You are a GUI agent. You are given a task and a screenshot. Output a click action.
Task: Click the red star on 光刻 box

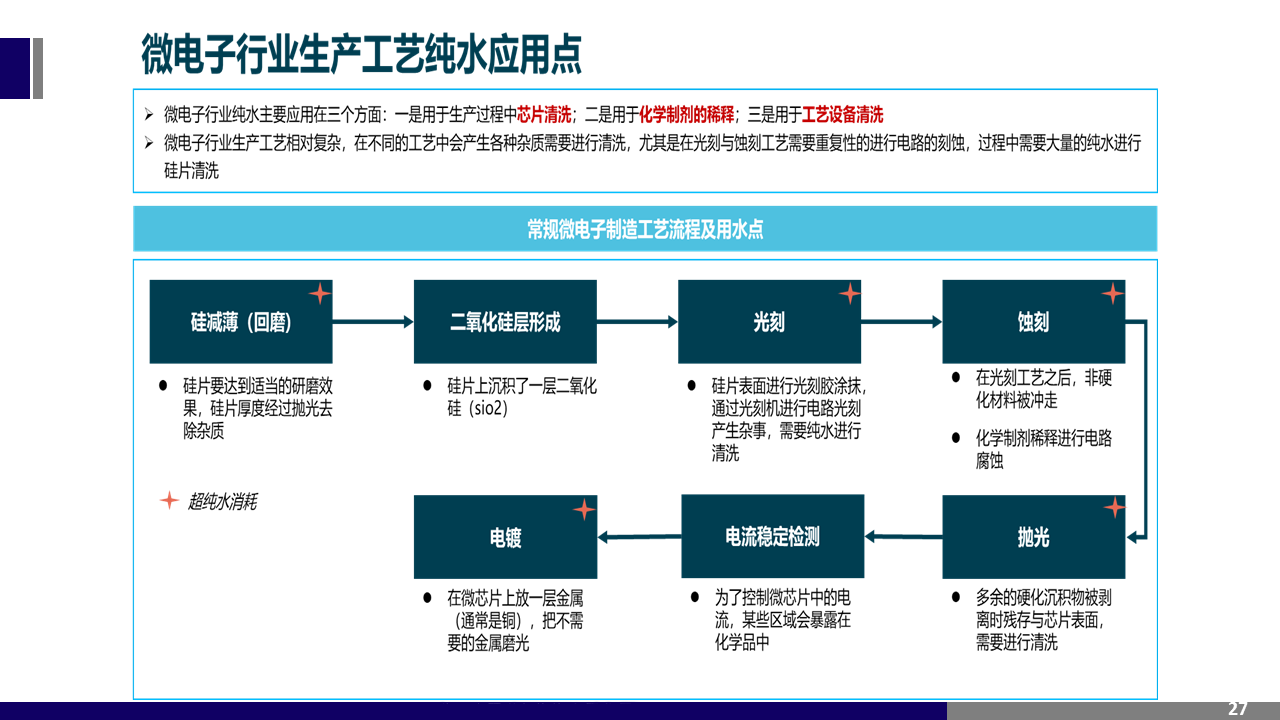click(x=849, y=294)
